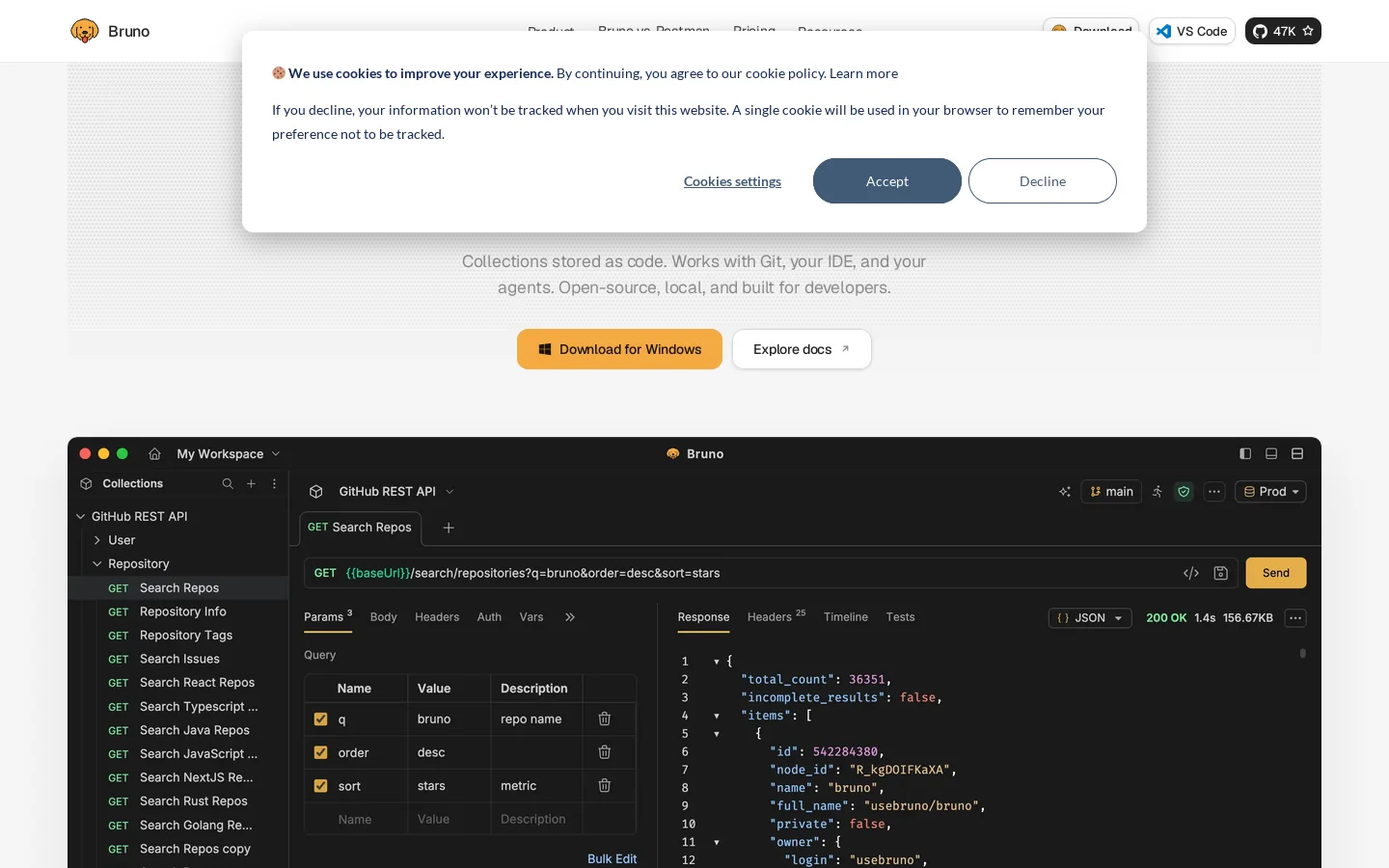Select the GET Search Repos request tab
The height and width of the screenshot is (868, 1389).
click(x=360, y=528)
